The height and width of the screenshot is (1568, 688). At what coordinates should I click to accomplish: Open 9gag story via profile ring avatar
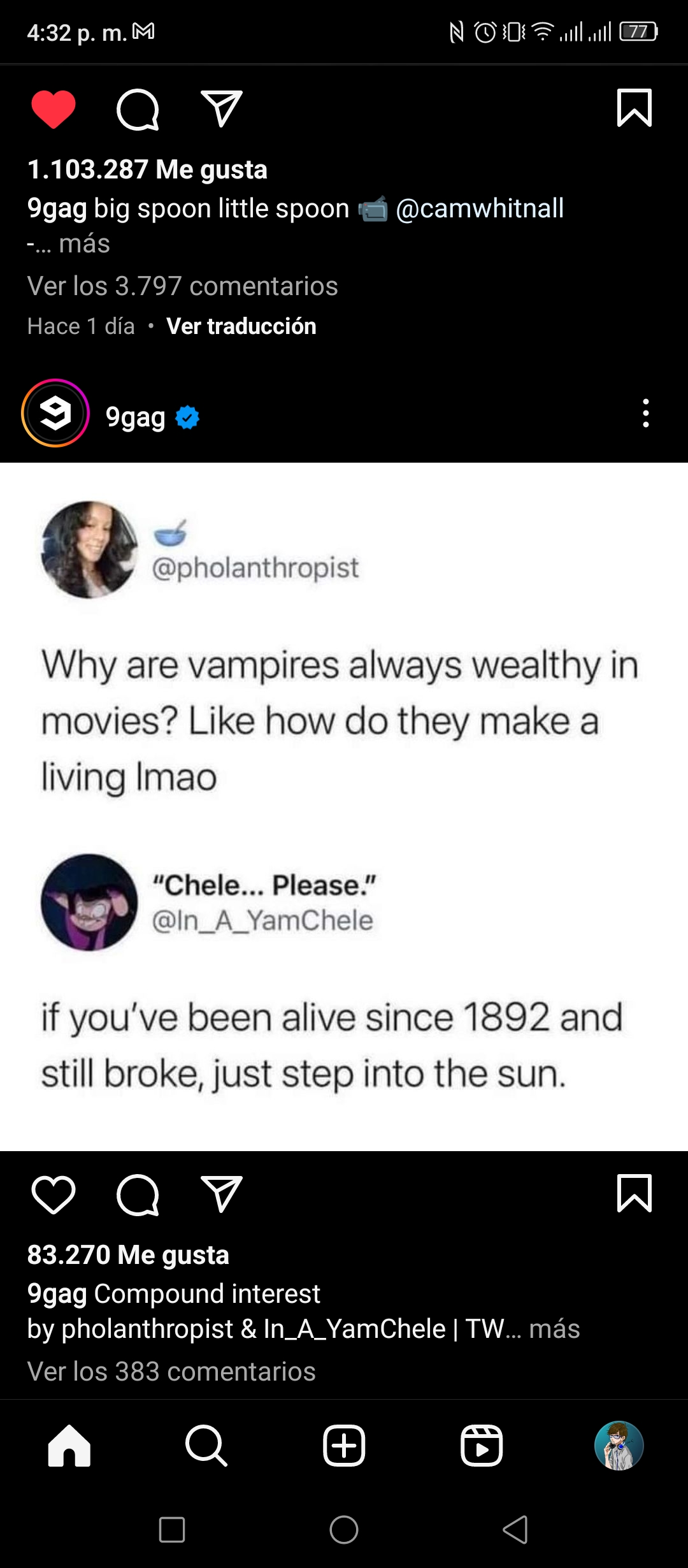tap(55, 413)
